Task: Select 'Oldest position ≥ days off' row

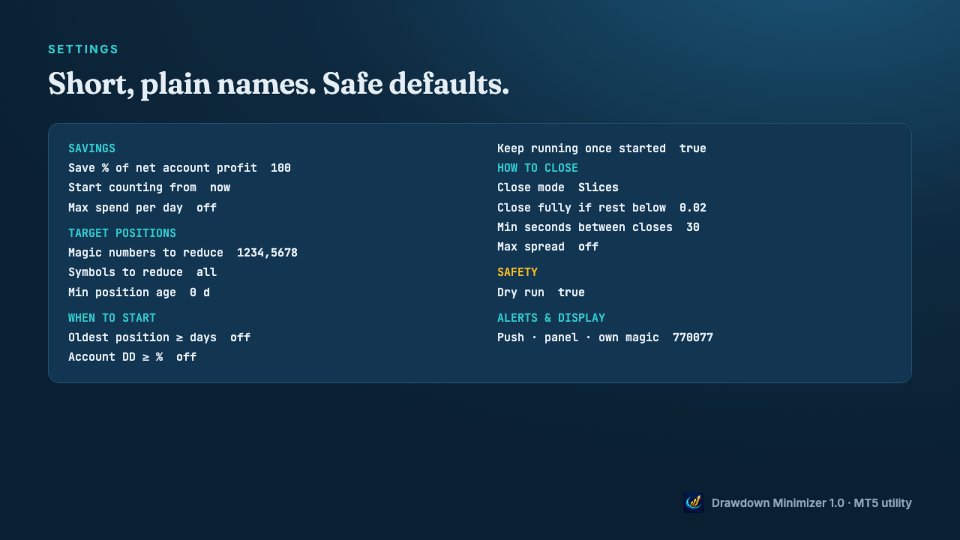Action: (159, 337)
